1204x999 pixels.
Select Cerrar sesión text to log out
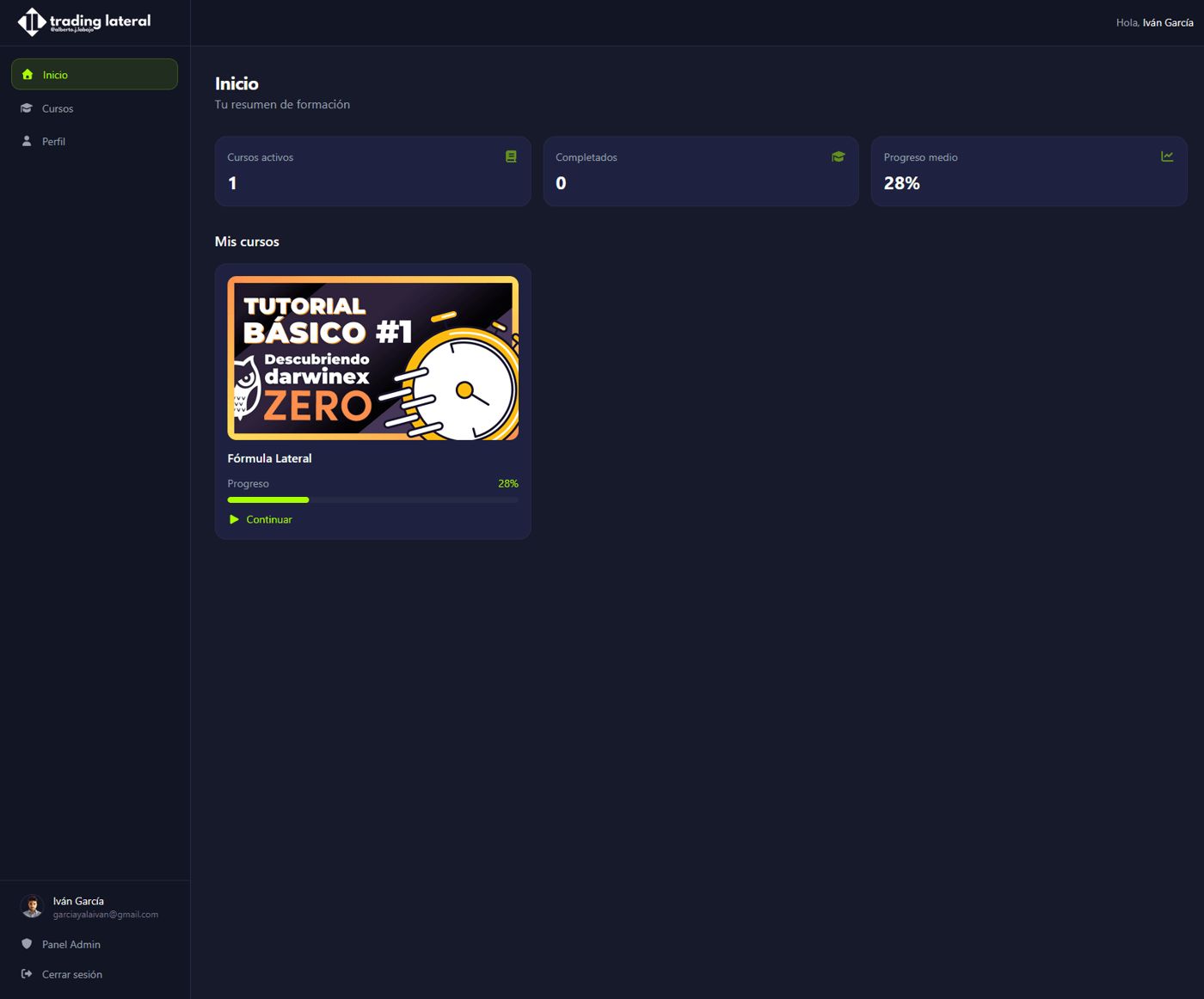[x=72, y=974]
